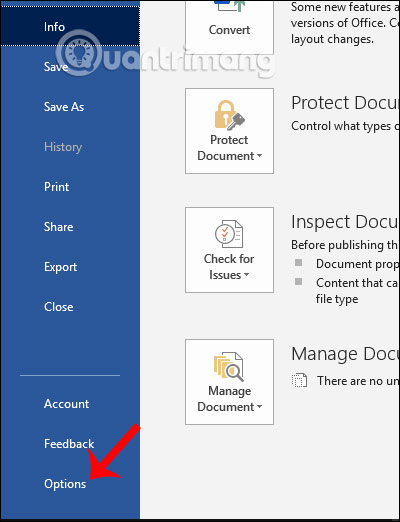Open the Share page
This screenshot has height=522, width=400.
coord(58,227)
